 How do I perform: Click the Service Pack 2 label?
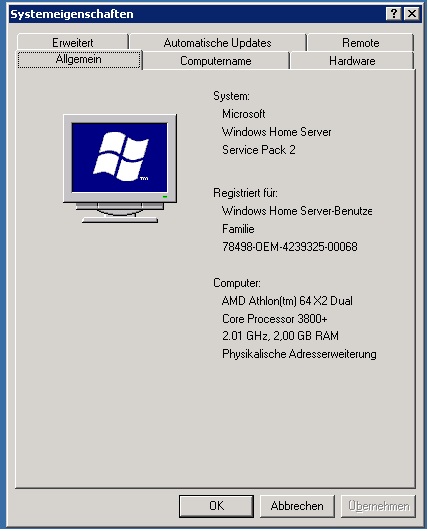click(259, 150)
